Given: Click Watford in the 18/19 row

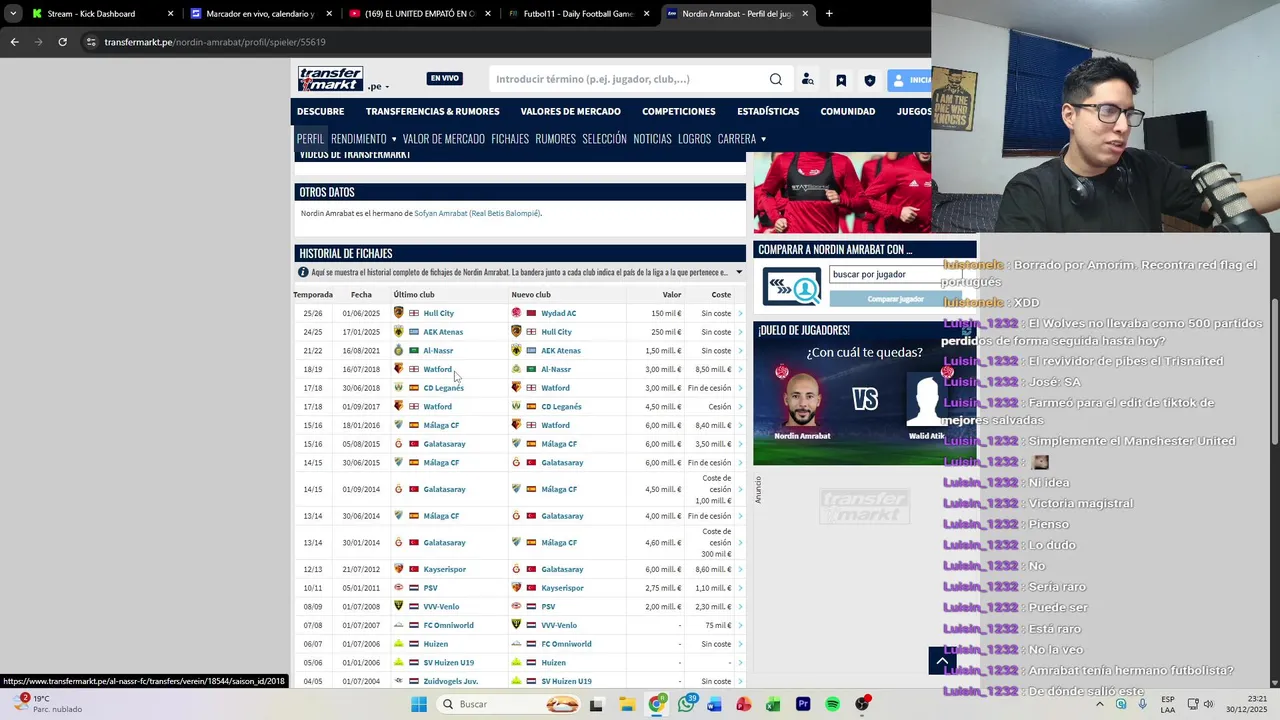Looking at the screenshot, I should point(437,369).
